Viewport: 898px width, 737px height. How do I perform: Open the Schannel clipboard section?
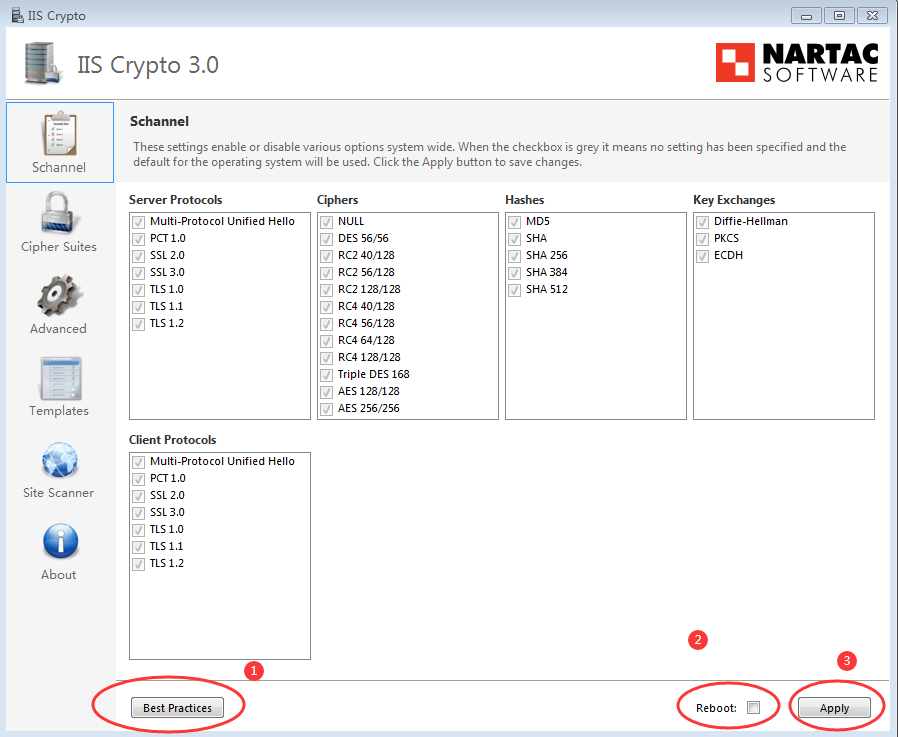(60, 143)
